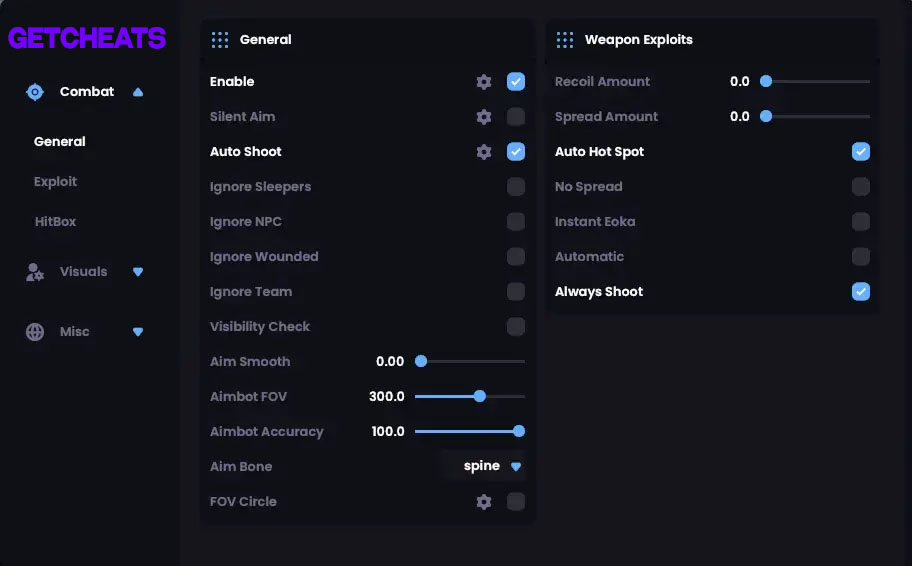The width and height of the screenshot is (912, 566).
Task: Enable the FOV Circle checkbox
Action: click(516, 501)
